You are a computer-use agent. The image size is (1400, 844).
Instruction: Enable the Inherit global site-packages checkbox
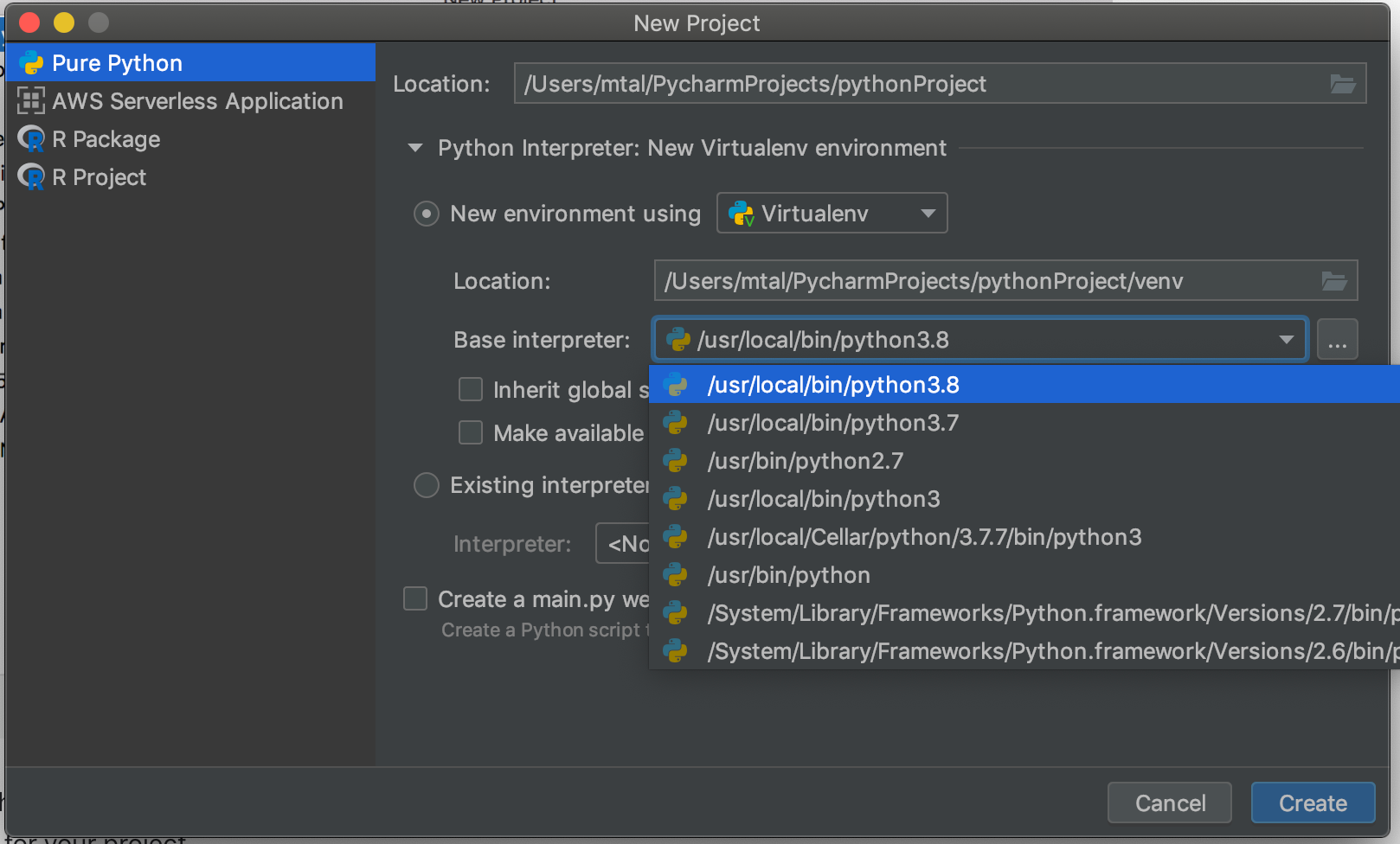[471, 390]
